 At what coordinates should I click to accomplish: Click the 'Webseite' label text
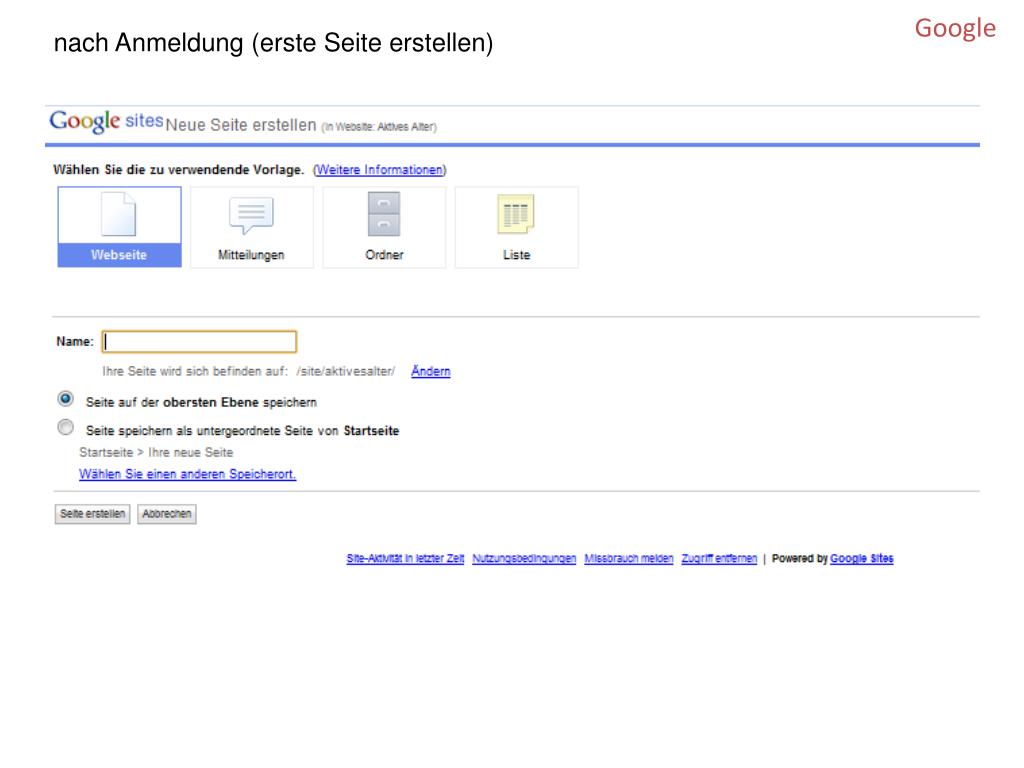tap(119, 255)
